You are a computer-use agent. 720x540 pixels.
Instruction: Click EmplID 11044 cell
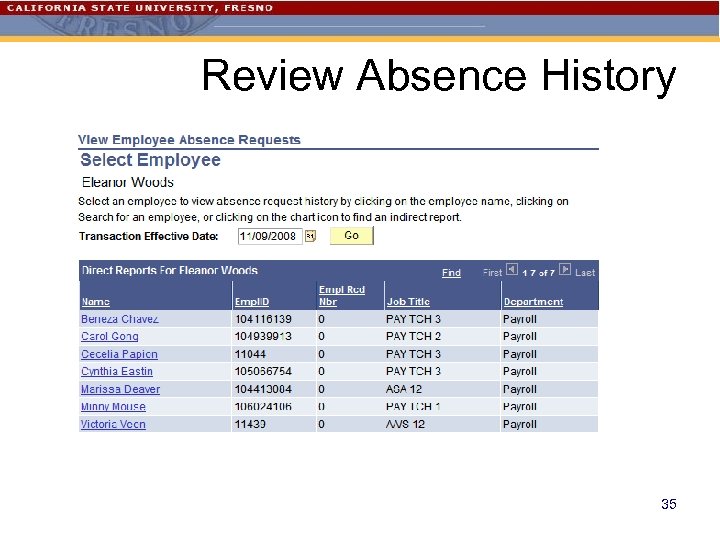pyautogui.click(x=250, y=354)
